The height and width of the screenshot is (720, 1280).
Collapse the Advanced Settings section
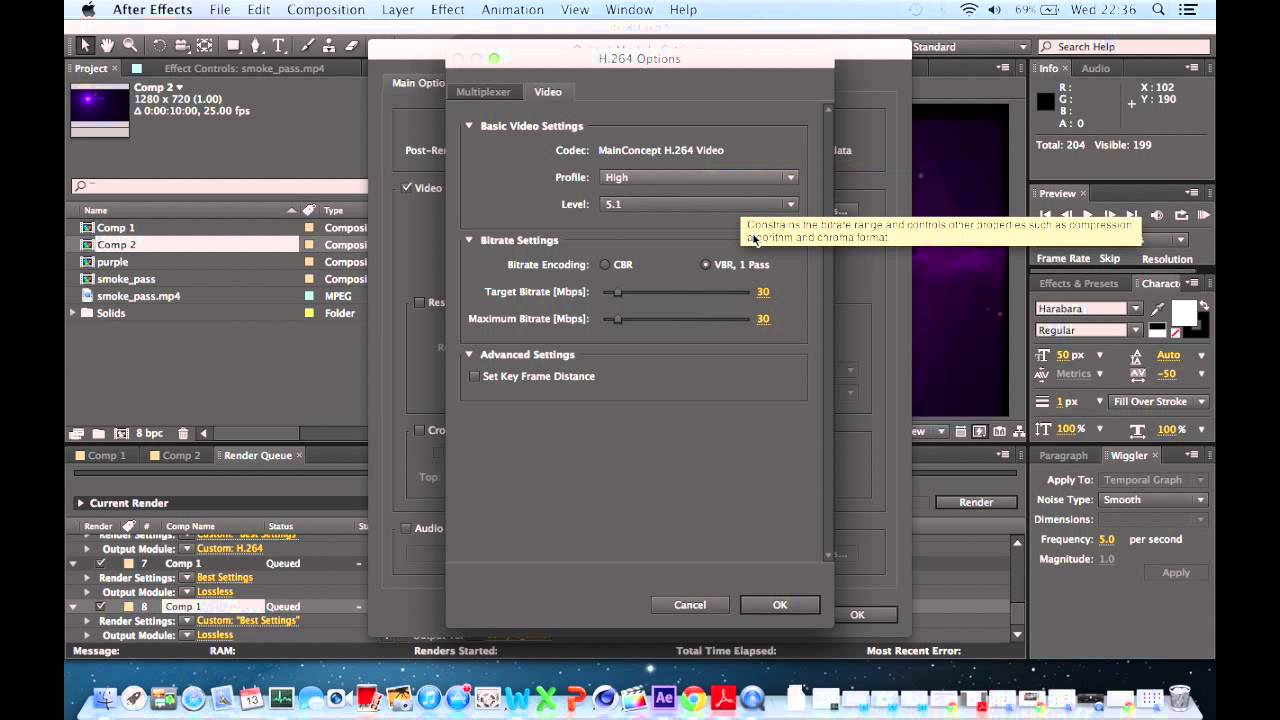click(x=468, y=354)
